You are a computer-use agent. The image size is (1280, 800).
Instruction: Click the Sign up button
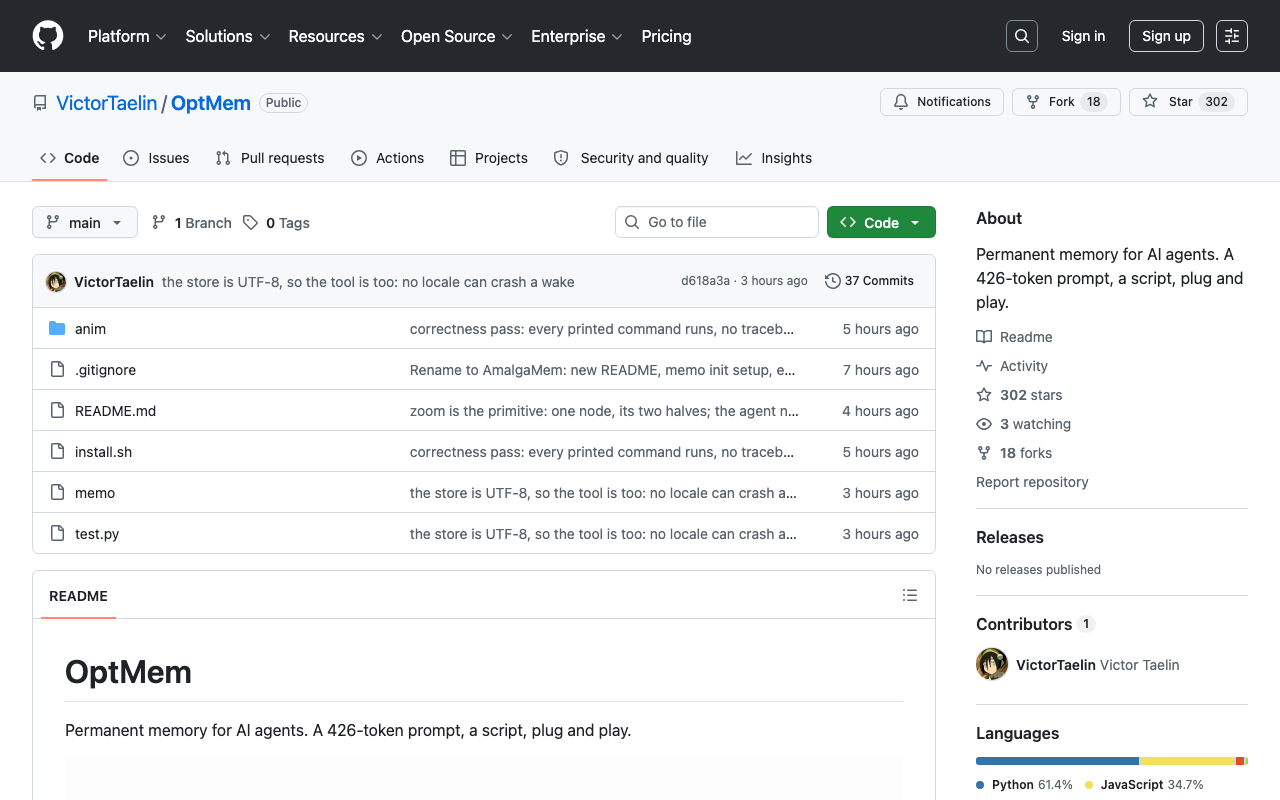[1166, 36]
